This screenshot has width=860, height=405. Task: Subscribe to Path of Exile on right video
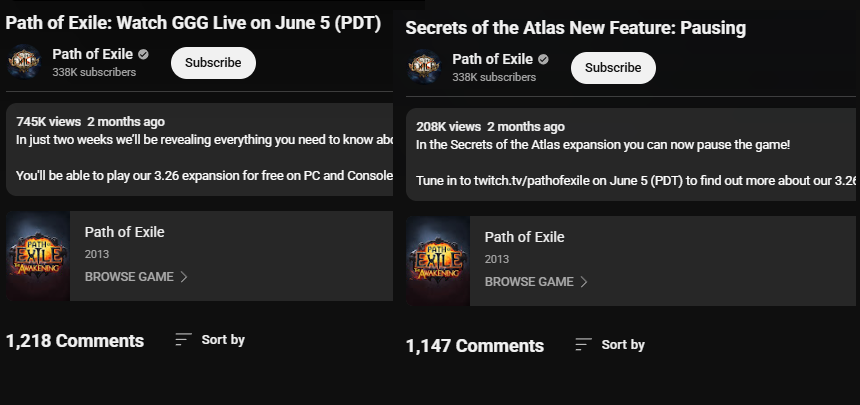coord(613,68)
